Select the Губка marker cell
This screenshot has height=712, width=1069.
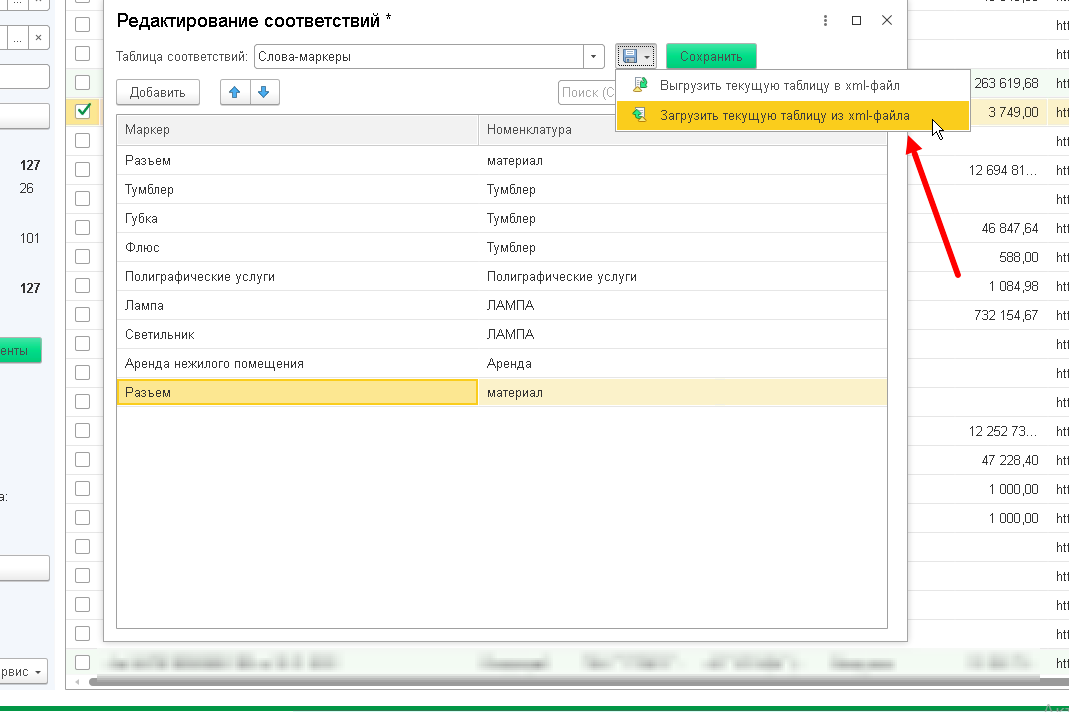click(x=297, y=218)
